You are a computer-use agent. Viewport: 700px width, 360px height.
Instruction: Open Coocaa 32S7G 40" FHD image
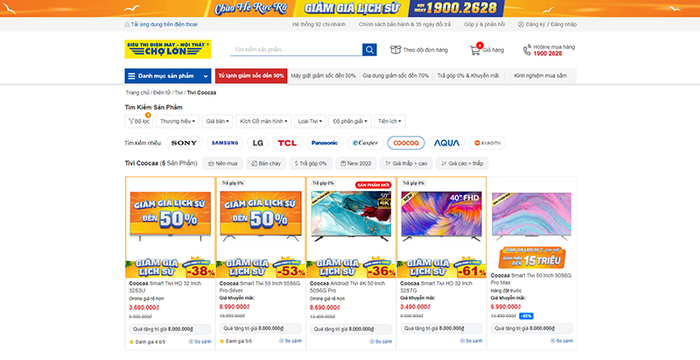point(441,217)
